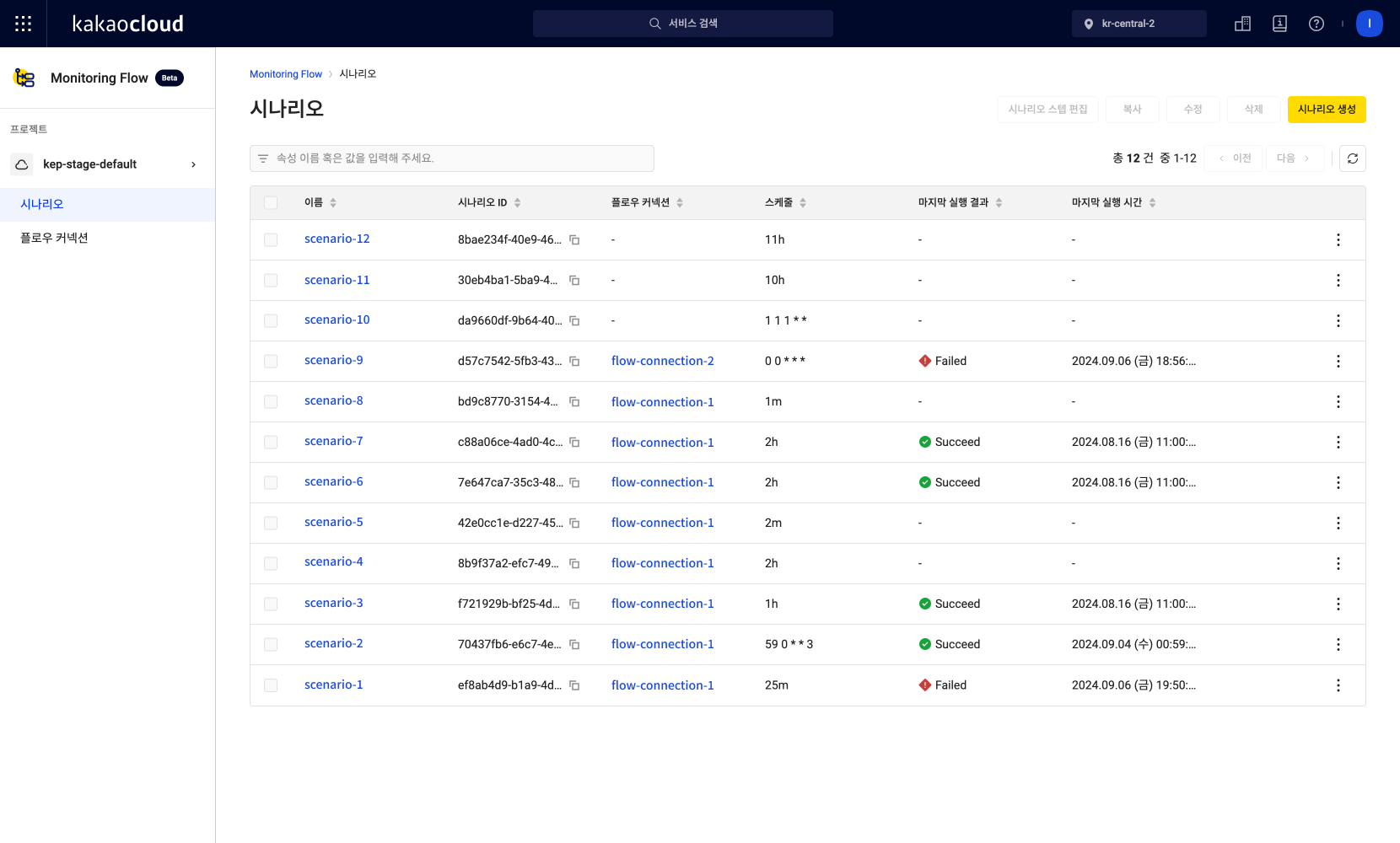Select 시나리오 in the sidebar menu
Viewport: 1400px width, 843px height.
click(x=42, y=205)
